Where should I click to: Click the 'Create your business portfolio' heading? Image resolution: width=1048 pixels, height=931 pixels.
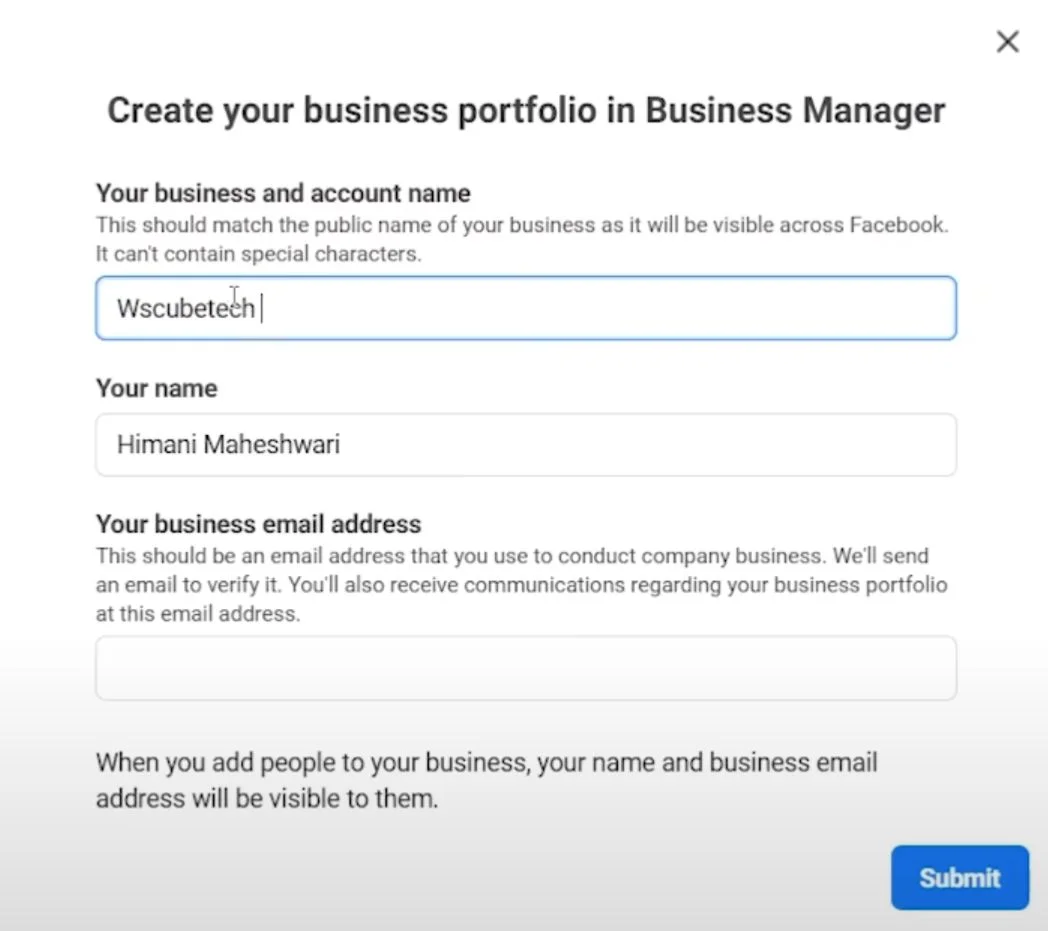(372, 110)
